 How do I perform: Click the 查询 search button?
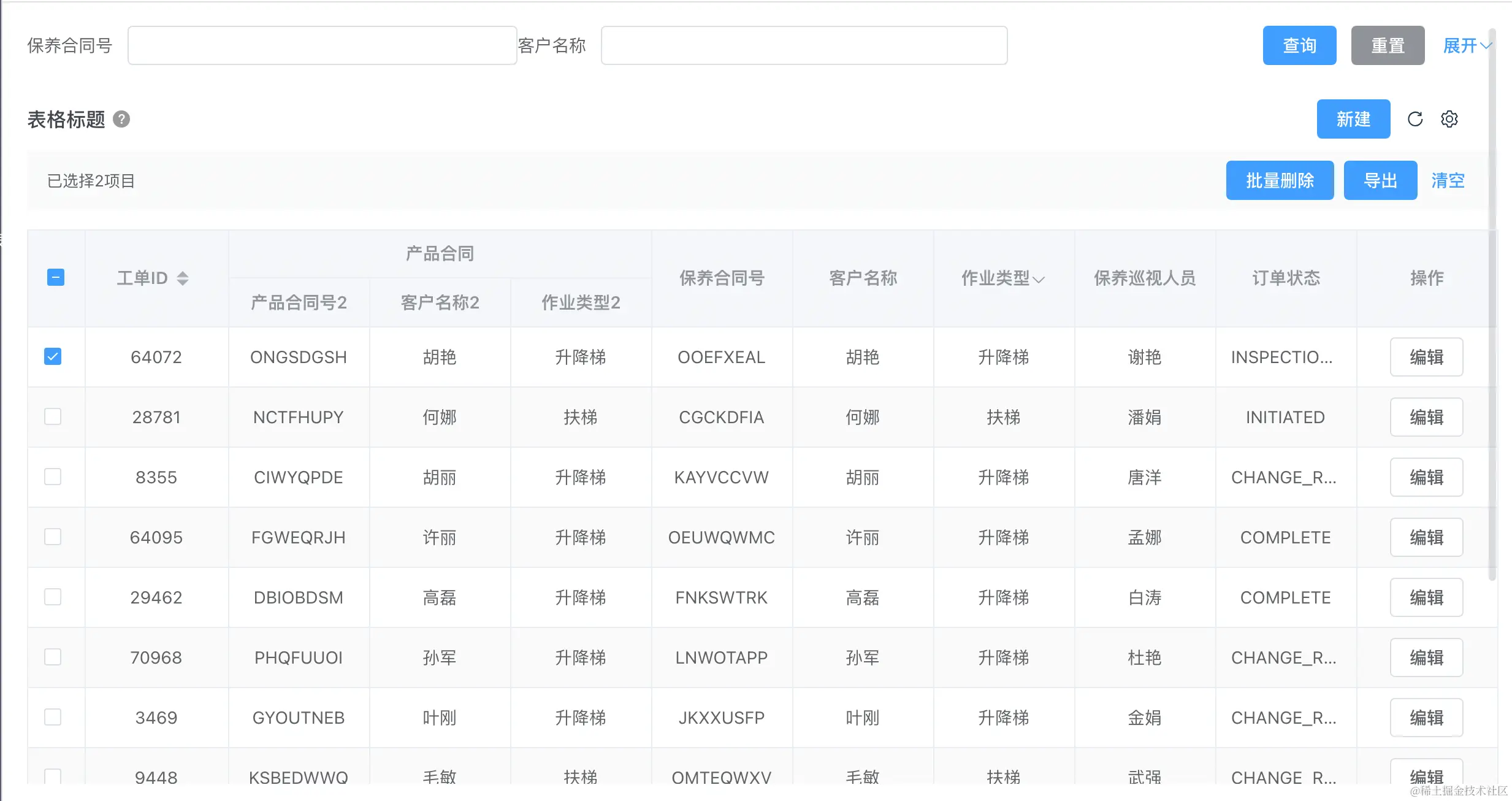tap(1299, 45)
